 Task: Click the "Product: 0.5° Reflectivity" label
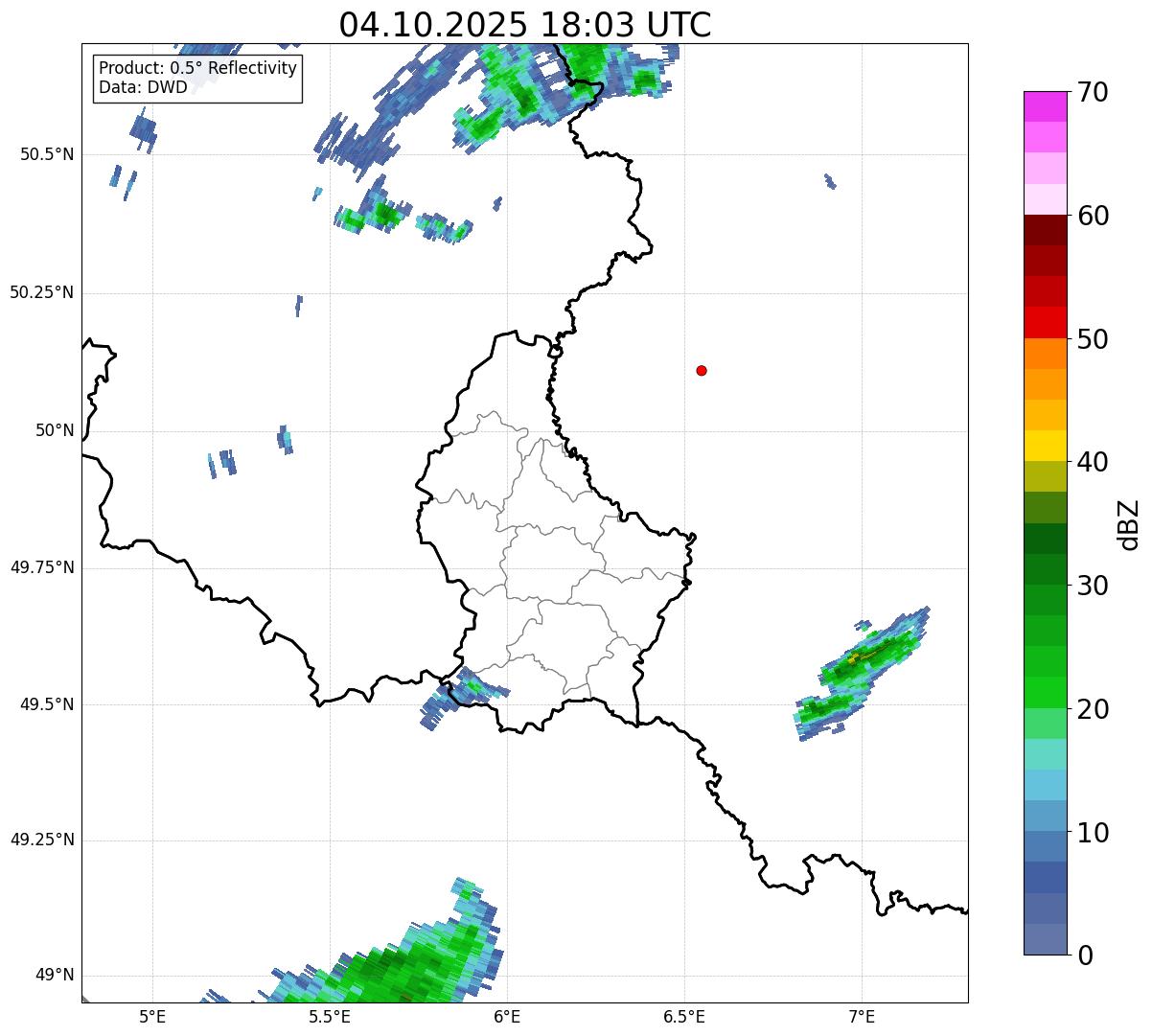pyautogui.click(x=197, y=69)
